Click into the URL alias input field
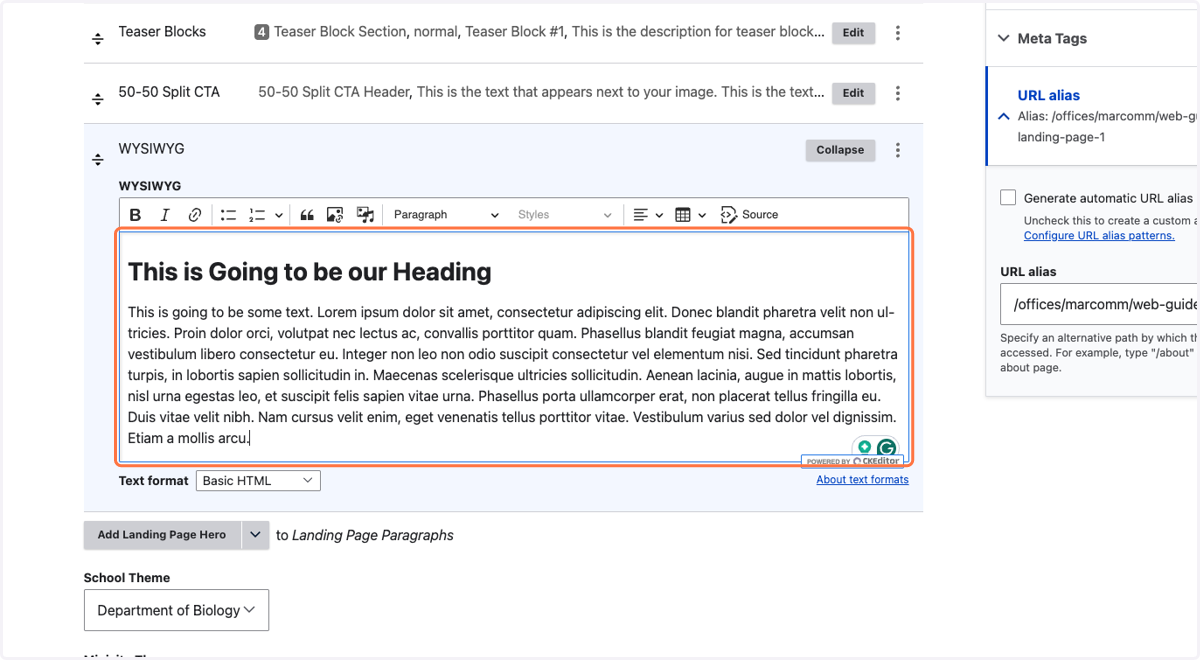The height and width of the screenshot is (660, 1200). 1100,305
